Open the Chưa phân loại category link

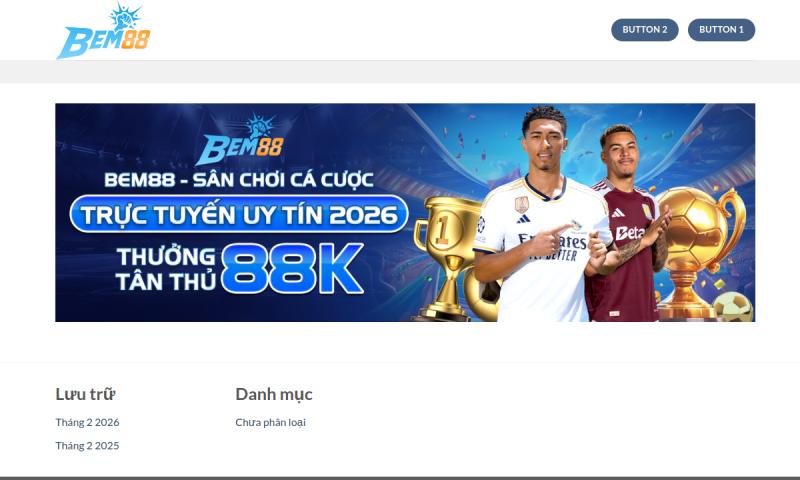coord(270,422)
